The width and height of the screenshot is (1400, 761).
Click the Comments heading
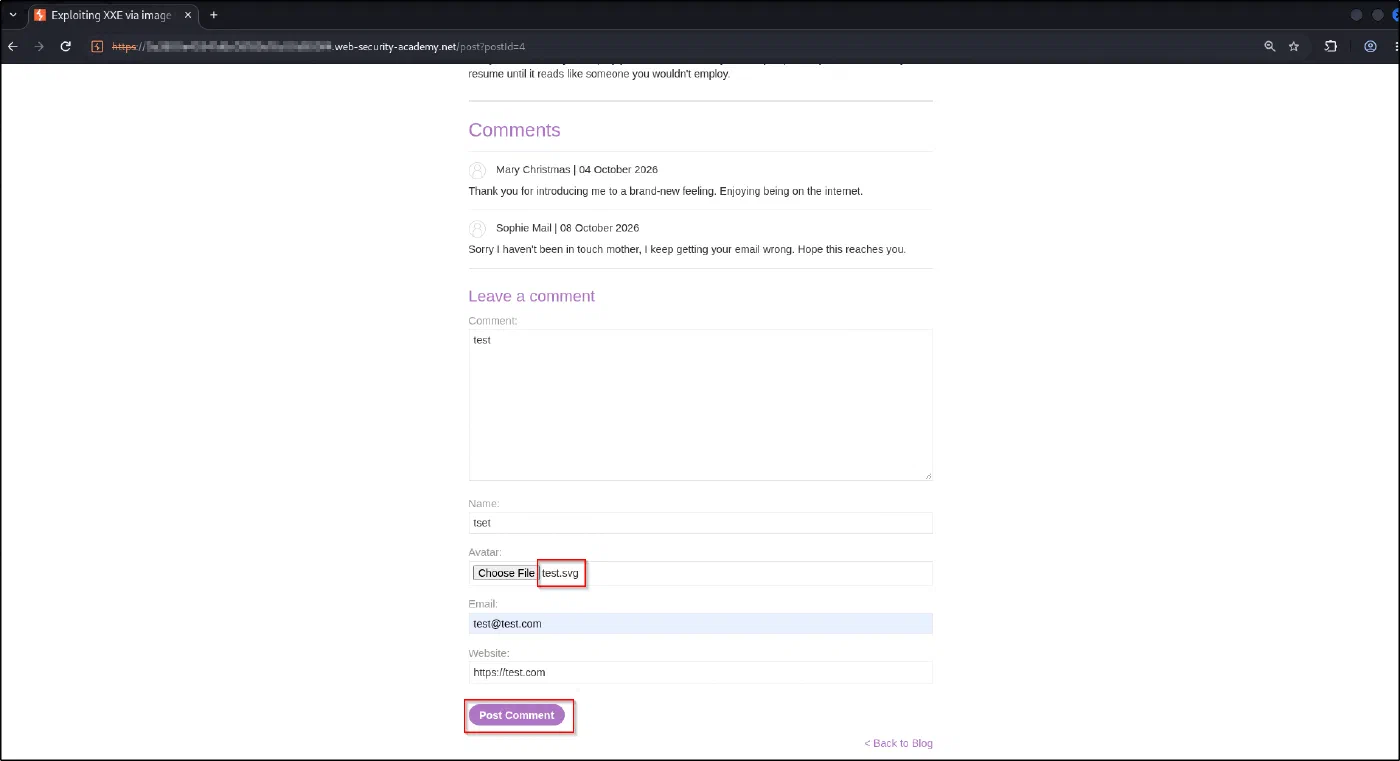point(514,130)
